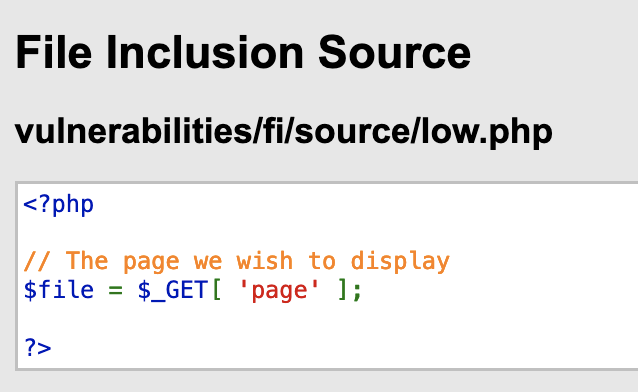The image size is (638, 392).
Task: Click the closing ?> PHP tag
Action: click(37, 348)
